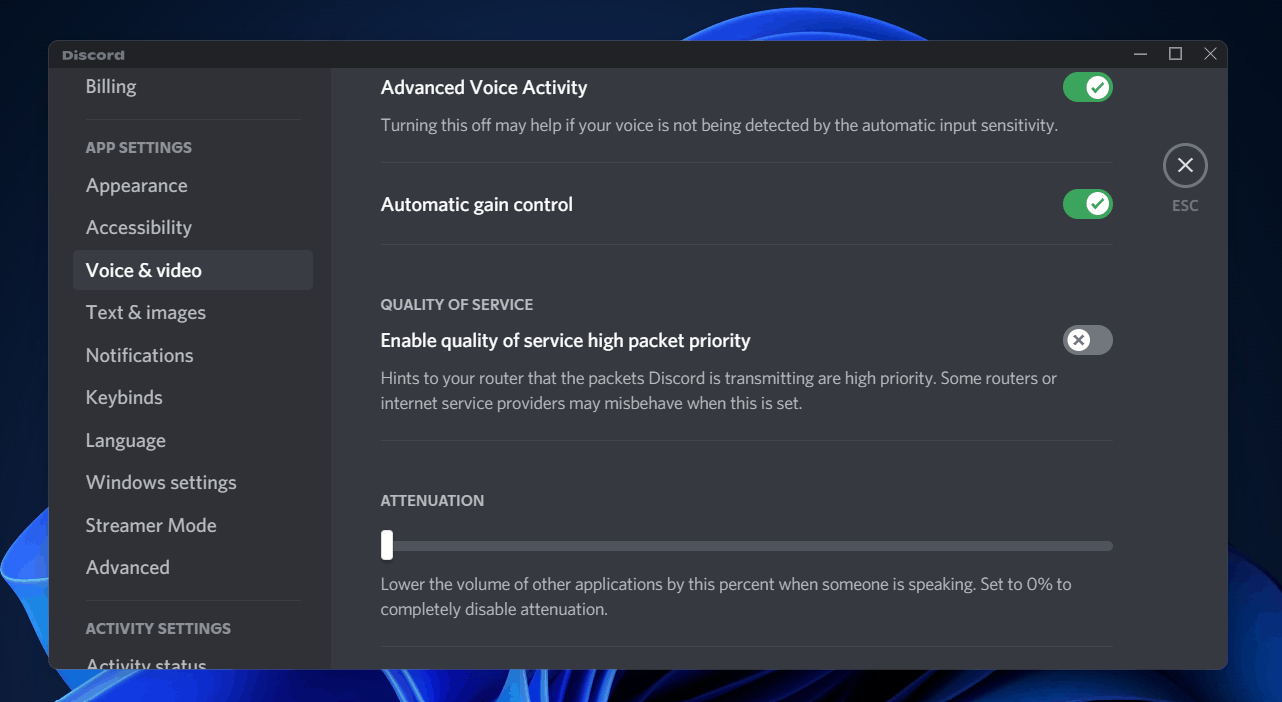Open Billing settings
The image size is (1282, 702).
point(111,87)
